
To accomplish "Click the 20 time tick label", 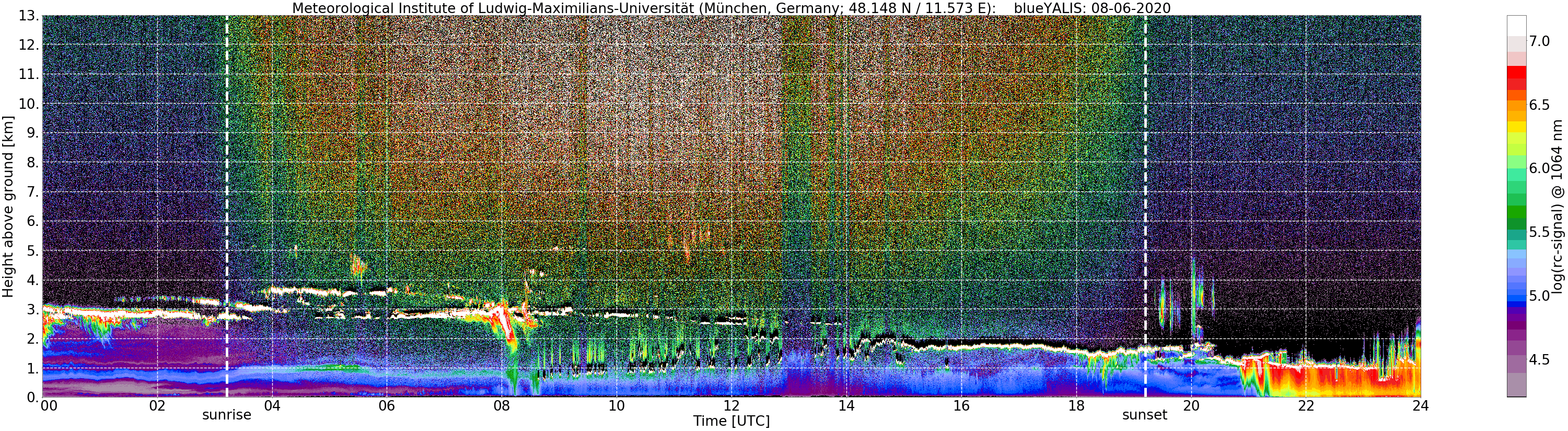I will click(1191, 406).
